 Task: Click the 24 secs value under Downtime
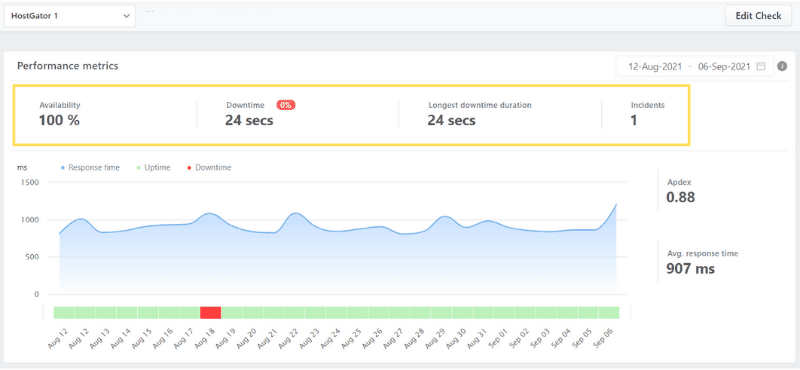point(249,120)
